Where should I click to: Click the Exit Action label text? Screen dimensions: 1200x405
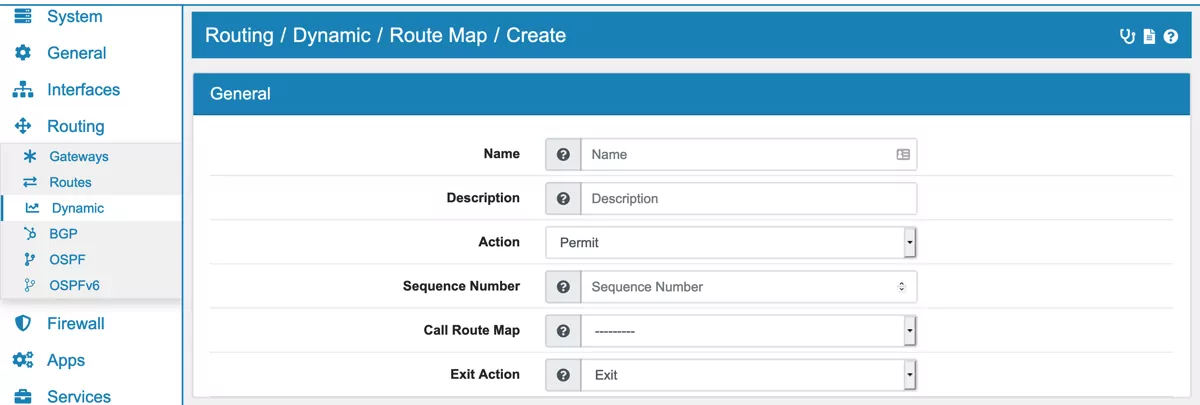[485, 374]
